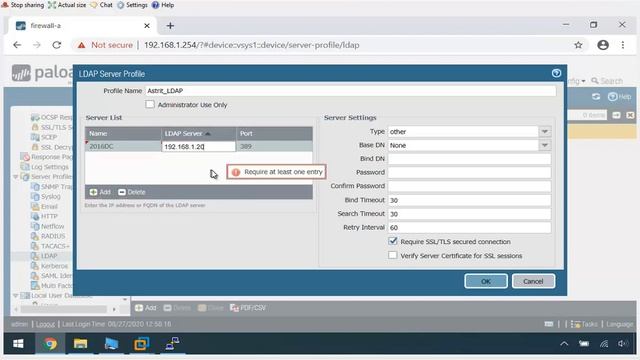
Task: Click PDF/CSV export button
Action: coord(248,308)
